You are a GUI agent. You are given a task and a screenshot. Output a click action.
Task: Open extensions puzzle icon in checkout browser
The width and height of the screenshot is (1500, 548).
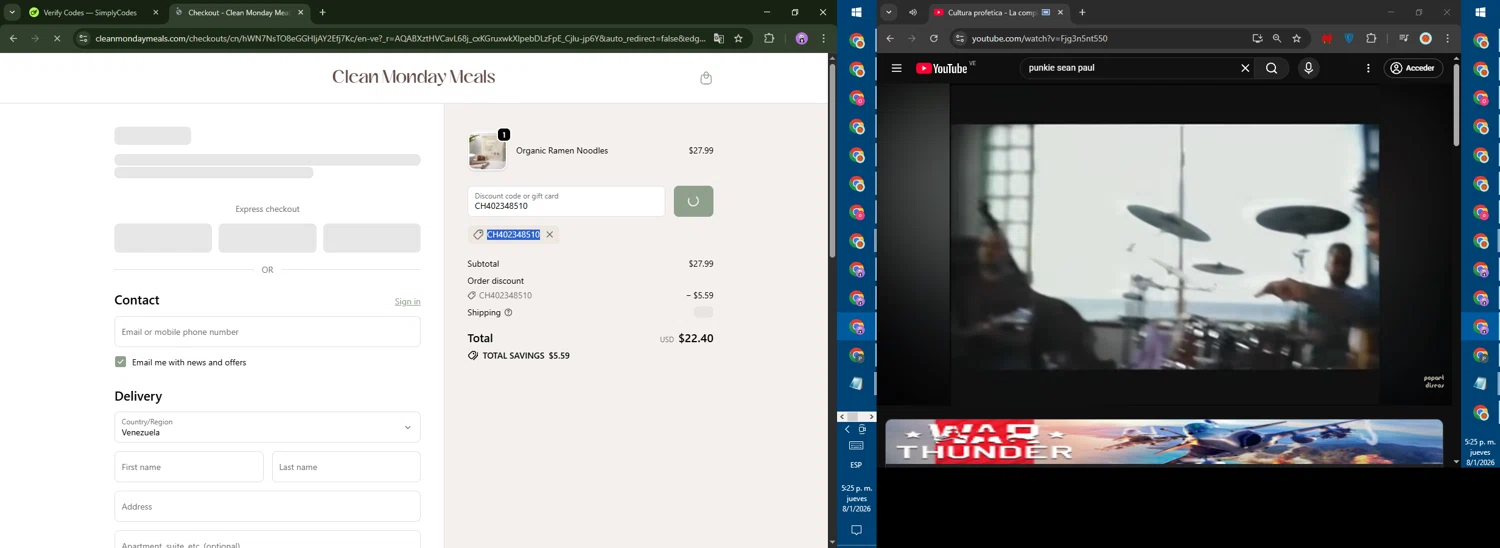coord(769,39)
